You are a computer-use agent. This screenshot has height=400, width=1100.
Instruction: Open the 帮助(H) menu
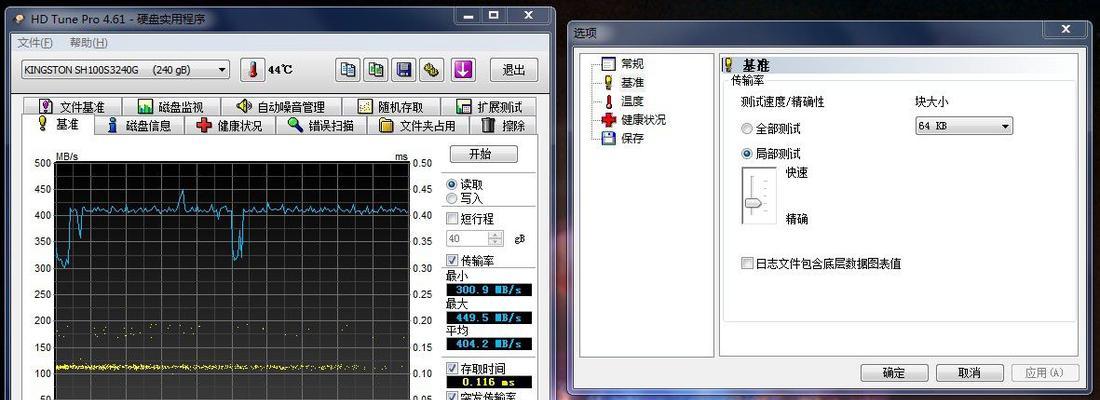88,43
